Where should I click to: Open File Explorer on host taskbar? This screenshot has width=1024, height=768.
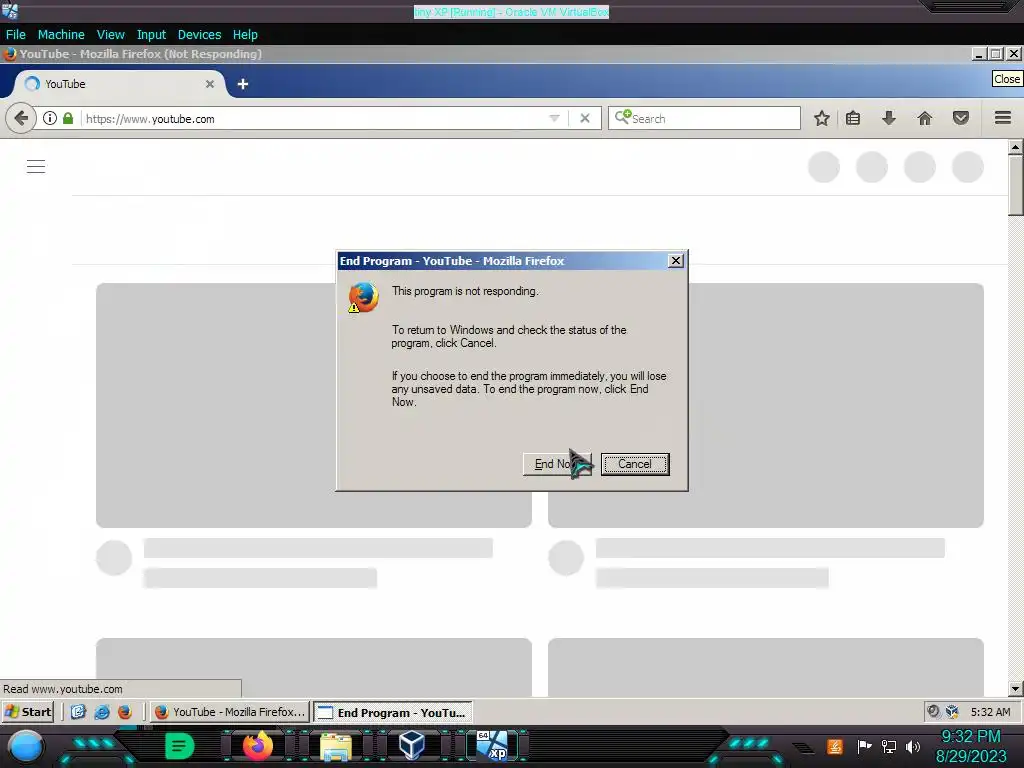336,746
